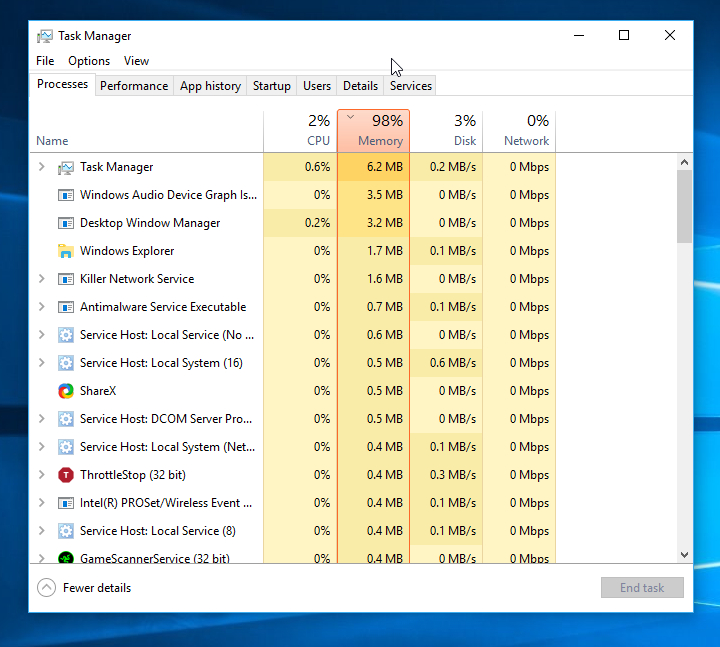720x647 pixels.
Task: Select the Windows Explorer folder icon
Action: (66, 251)
